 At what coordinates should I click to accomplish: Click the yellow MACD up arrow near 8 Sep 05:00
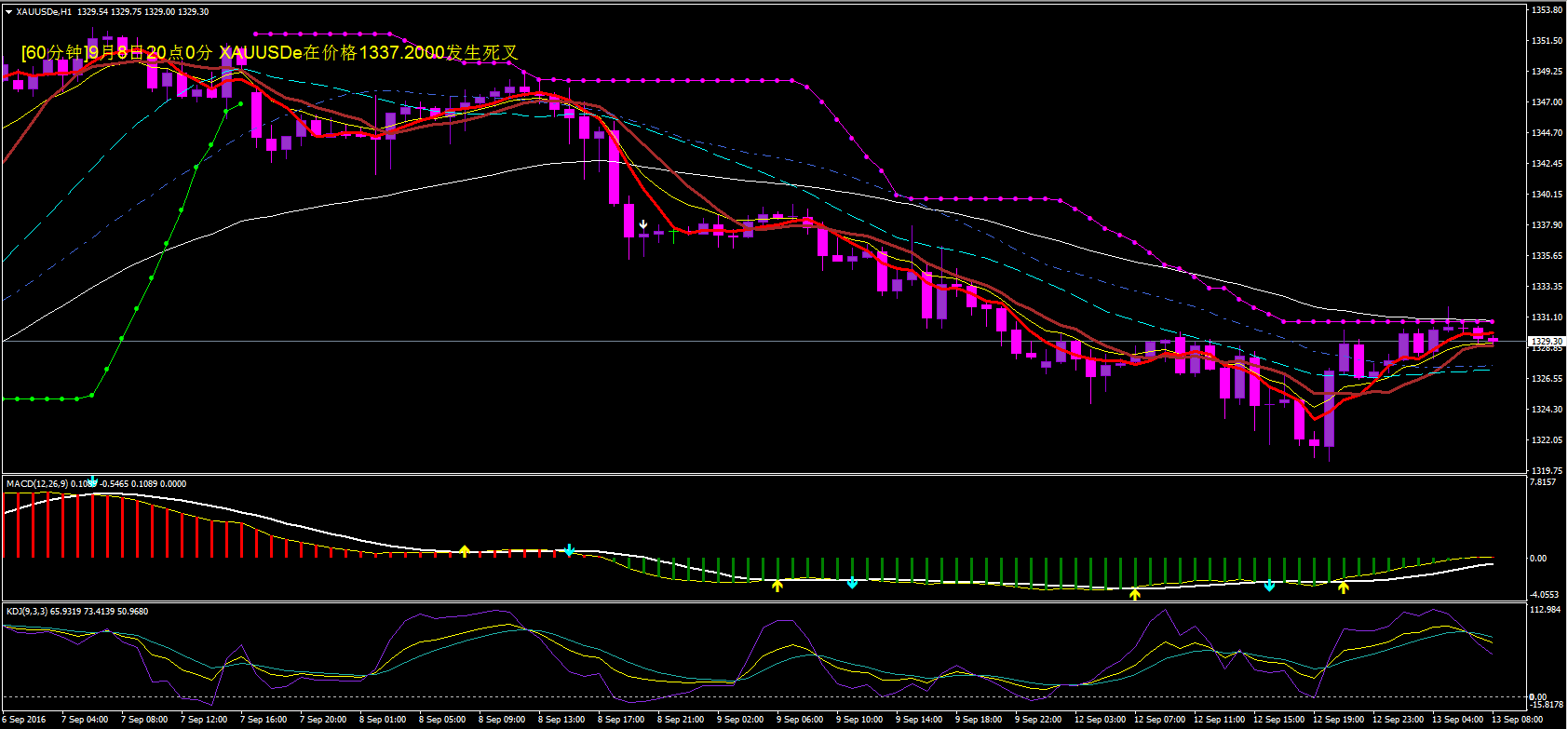click(464, 551)
